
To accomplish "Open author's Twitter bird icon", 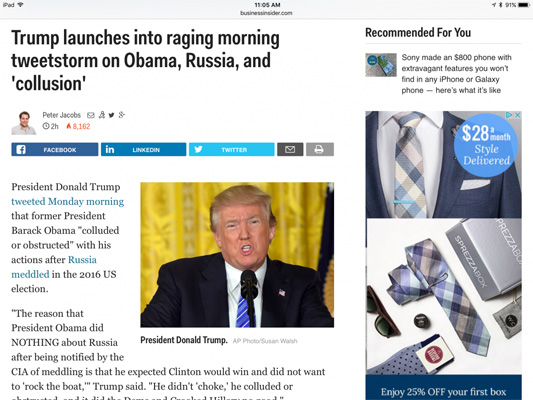I will click(x=111, y=115).
